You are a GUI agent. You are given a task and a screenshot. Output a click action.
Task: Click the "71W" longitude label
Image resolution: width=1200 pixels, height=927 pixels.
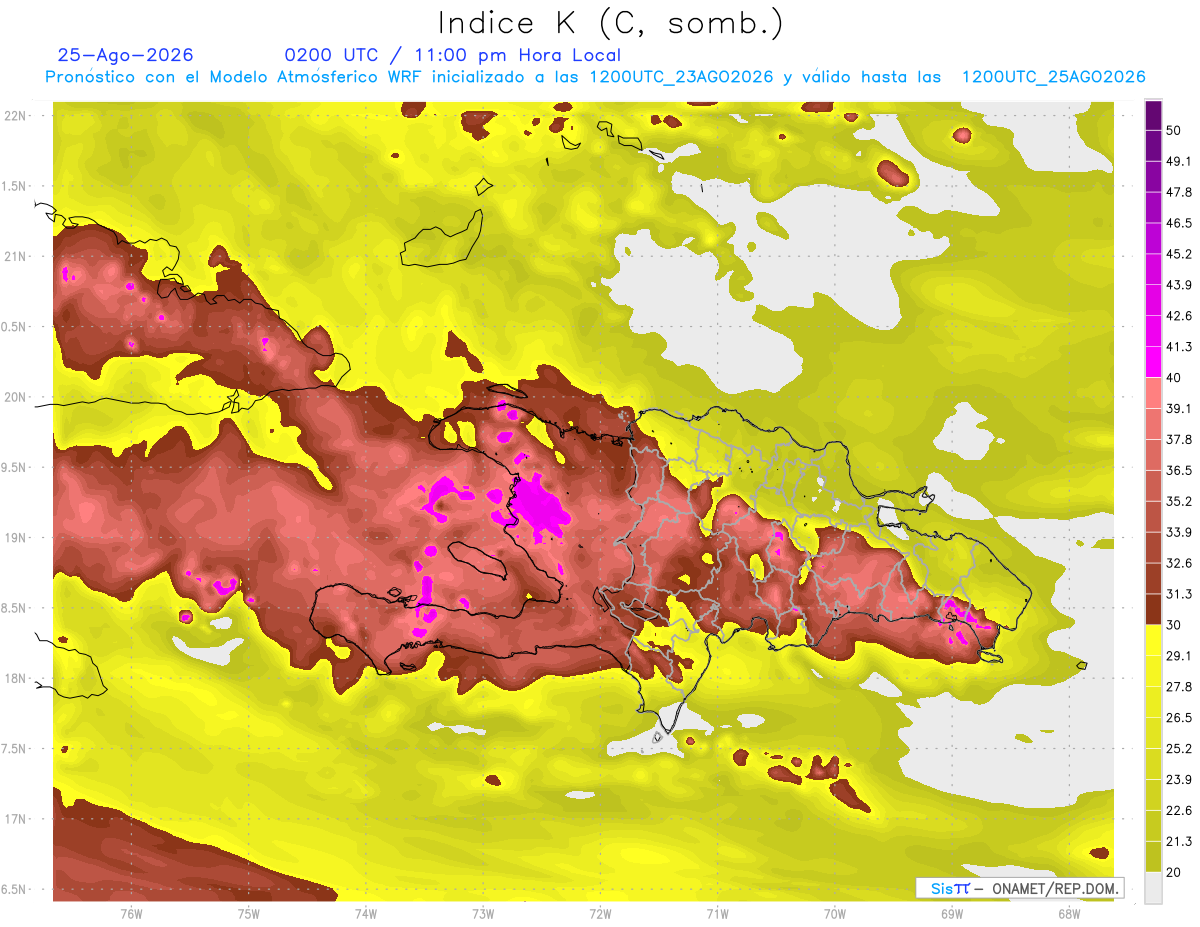[717, 914]
